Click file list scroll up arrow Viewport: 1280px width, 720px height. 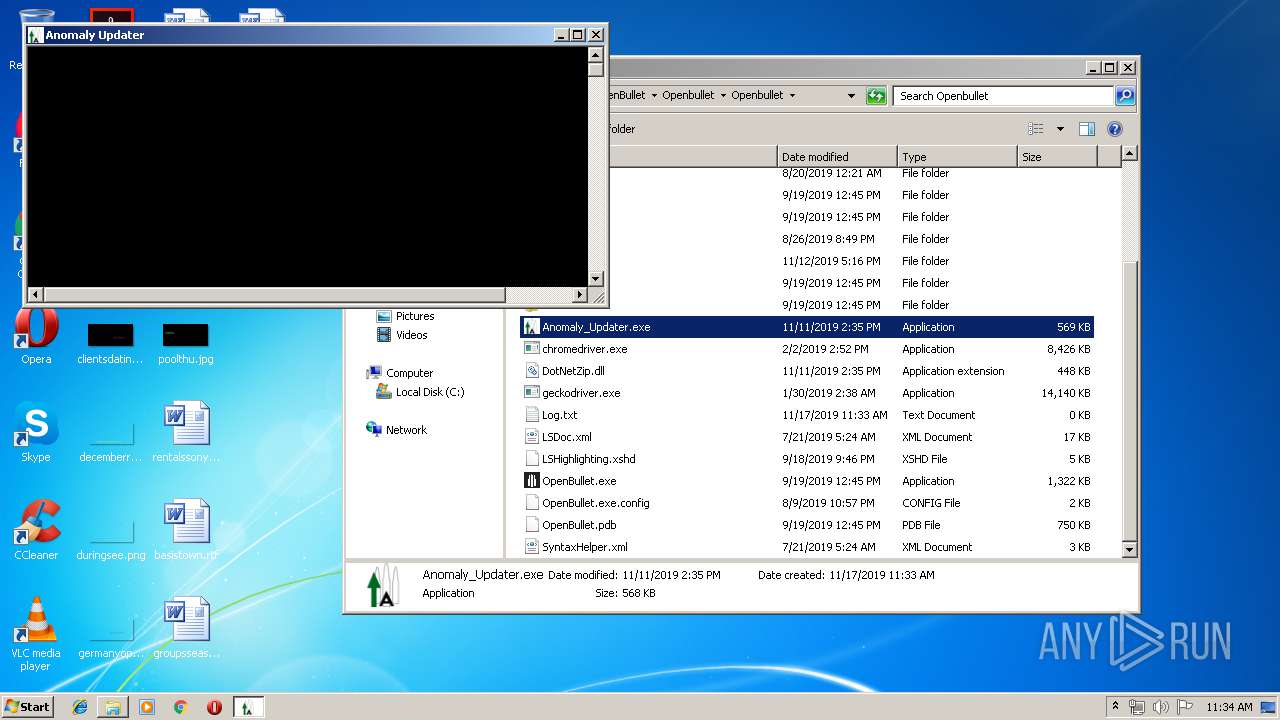pyautogui.click(x=1129, y=154)
